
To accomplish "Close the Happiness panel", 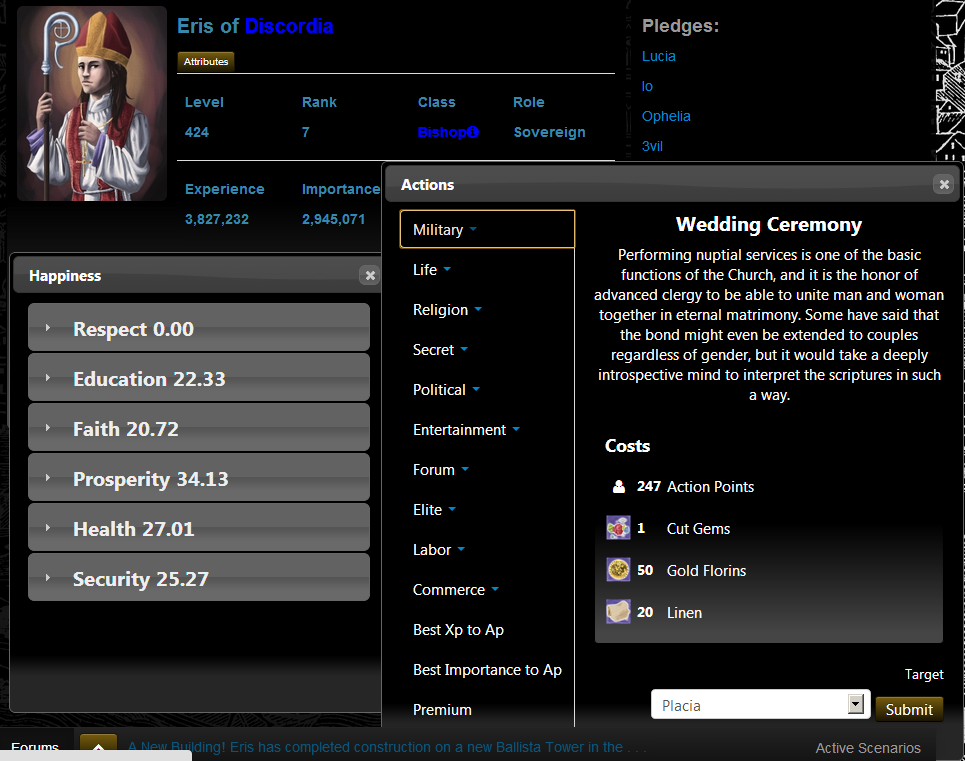I will 370,275.
